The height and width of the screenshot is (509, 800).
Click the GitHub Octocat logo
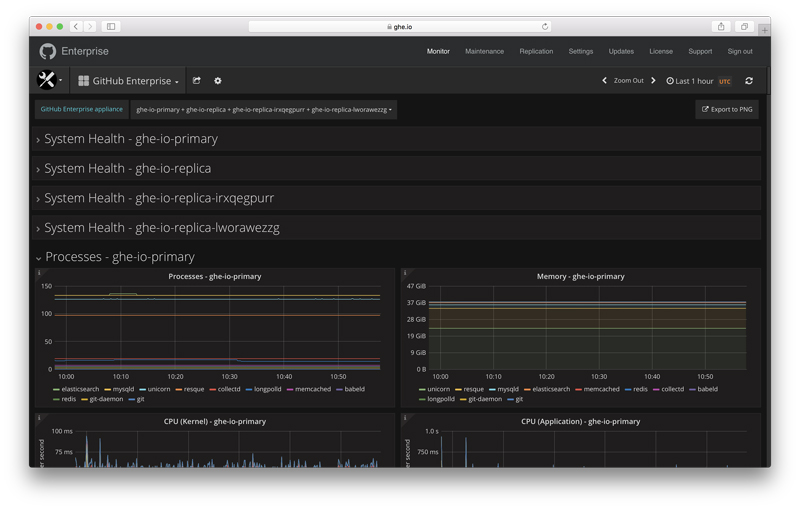pos(47,52)
